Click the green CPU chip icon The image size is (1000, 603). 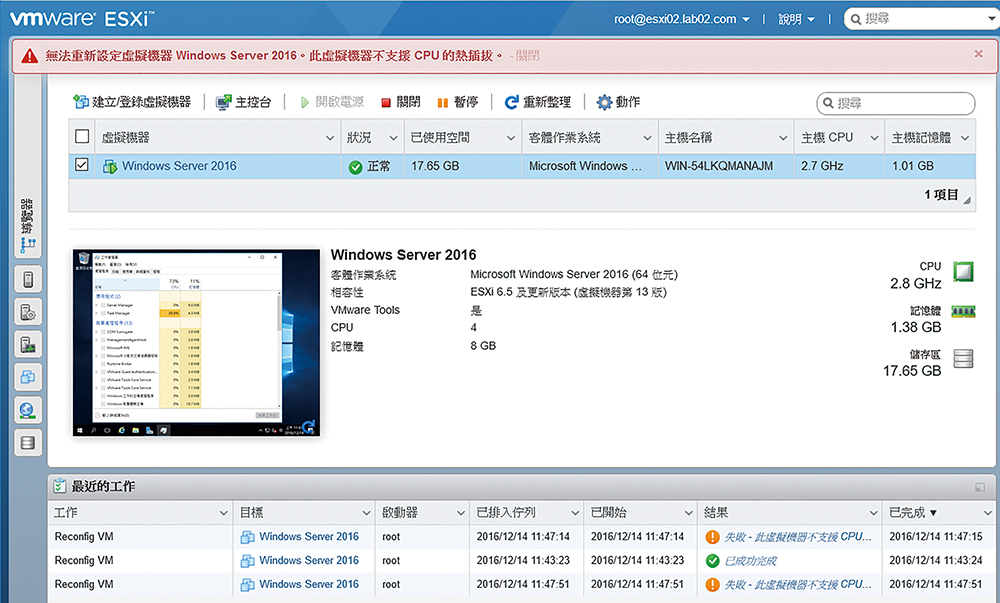click(x=963, y=272)
